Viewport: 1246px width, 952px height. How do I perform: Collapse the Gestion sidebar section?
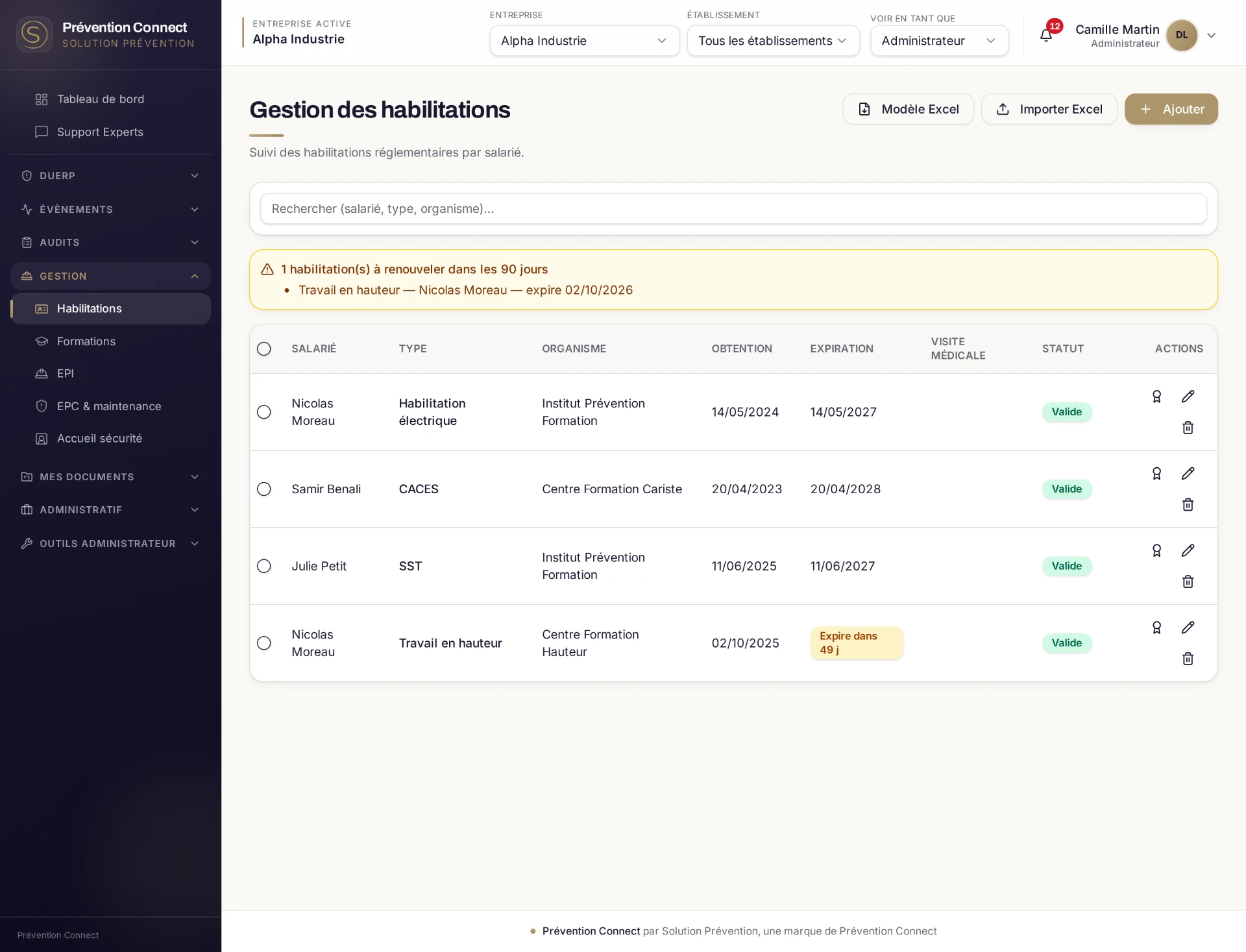click(x=110, y=276)
